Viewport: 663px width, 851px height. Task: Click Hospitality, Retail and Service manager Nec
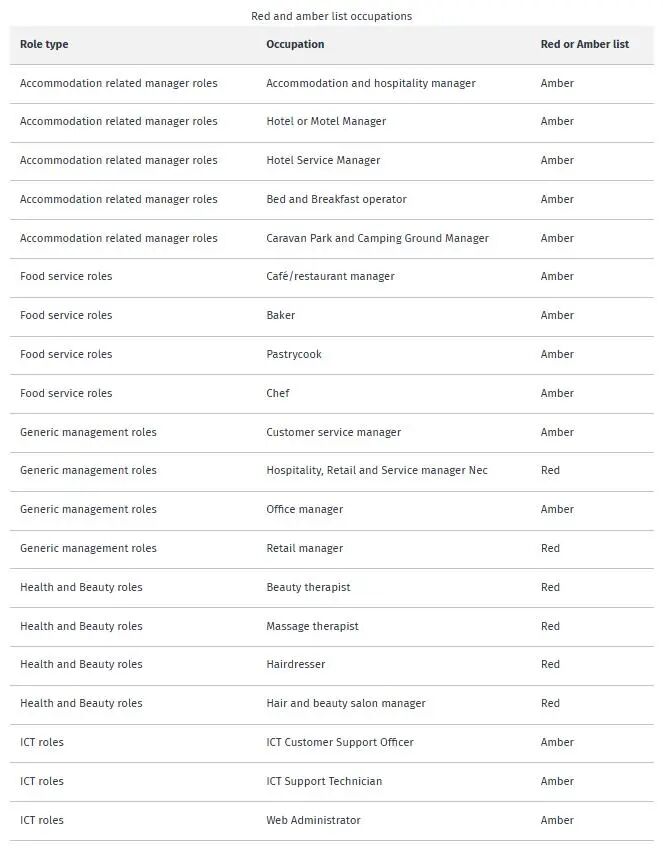(x=376, y=470)
